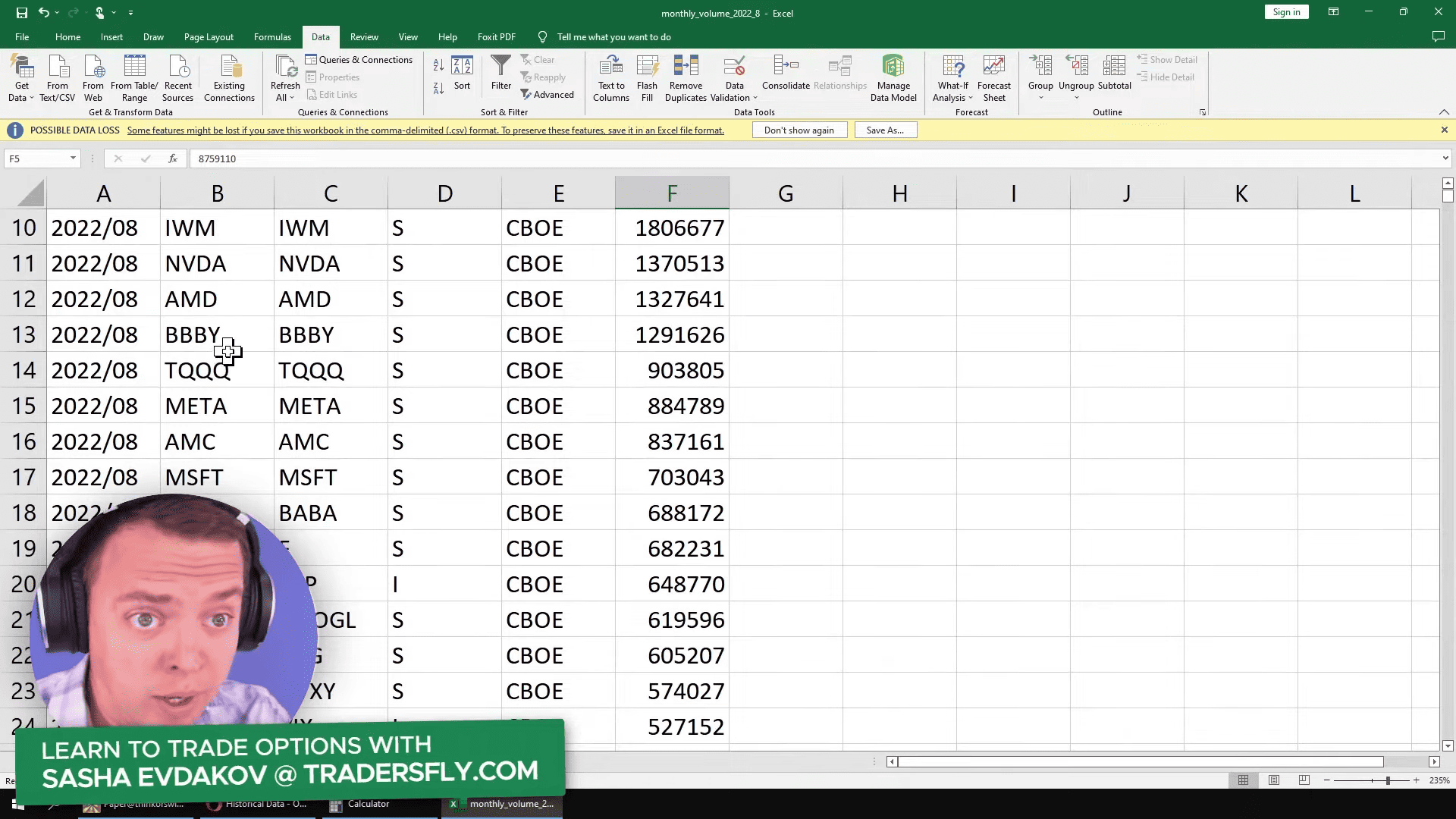Import data From Text/CSV
This screenshot has width=1456, height=819.
pyautogui.click(x=58, y=78)
